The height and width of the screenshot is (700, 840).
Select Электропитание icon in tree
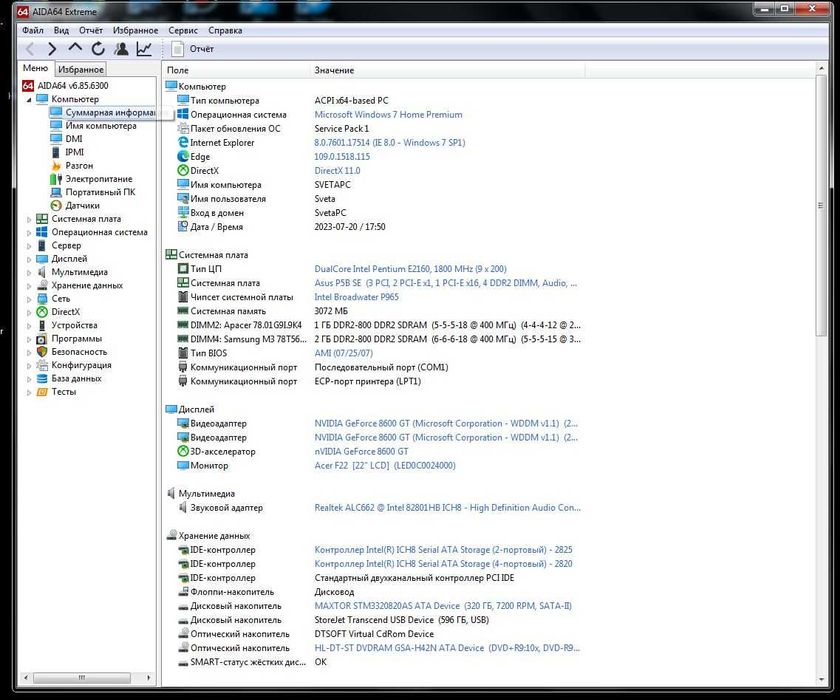tap(56, 179)
